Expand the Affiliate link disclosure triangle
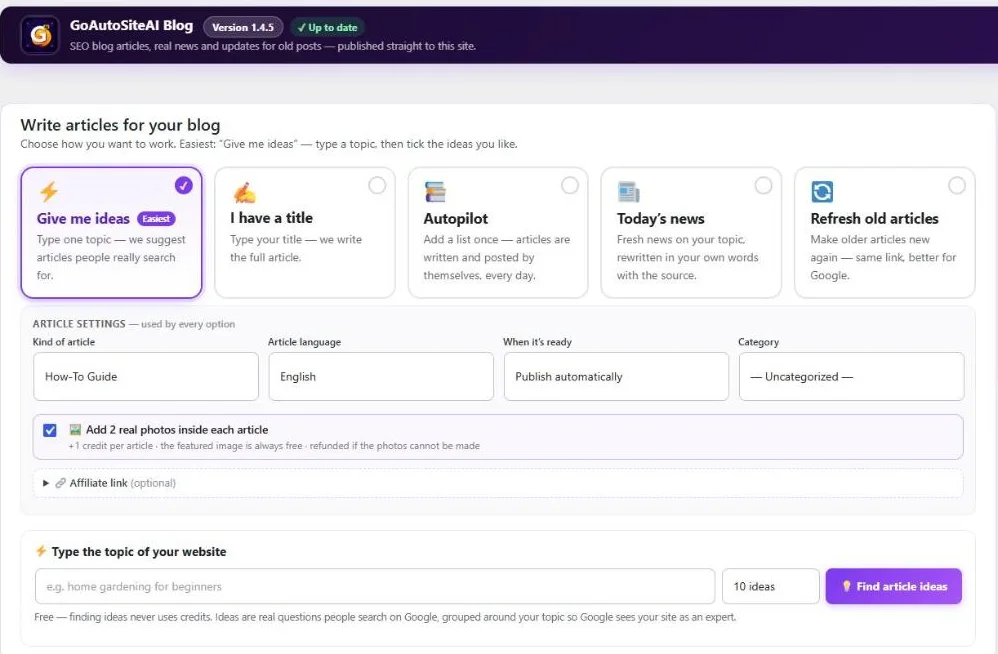The width and height of the screenshot is (998, 654). [46, 483]
